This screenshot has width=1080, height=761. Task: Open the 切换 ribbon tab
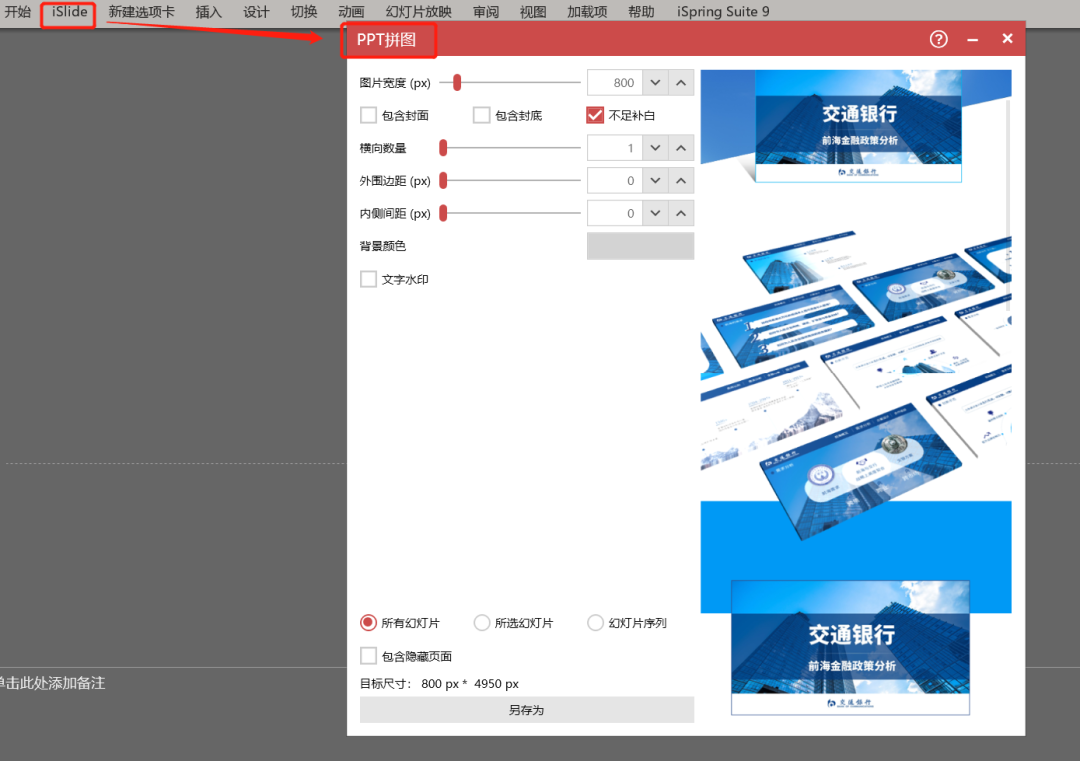(304, 12)
